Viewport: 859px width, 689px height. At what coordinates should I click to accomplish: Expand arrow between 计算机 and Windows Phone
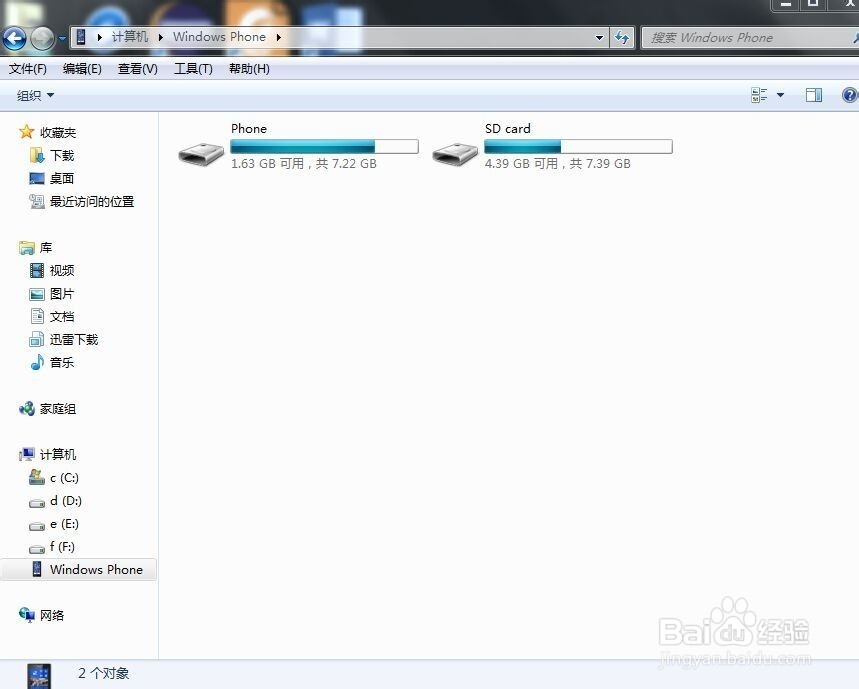(161, 37)
